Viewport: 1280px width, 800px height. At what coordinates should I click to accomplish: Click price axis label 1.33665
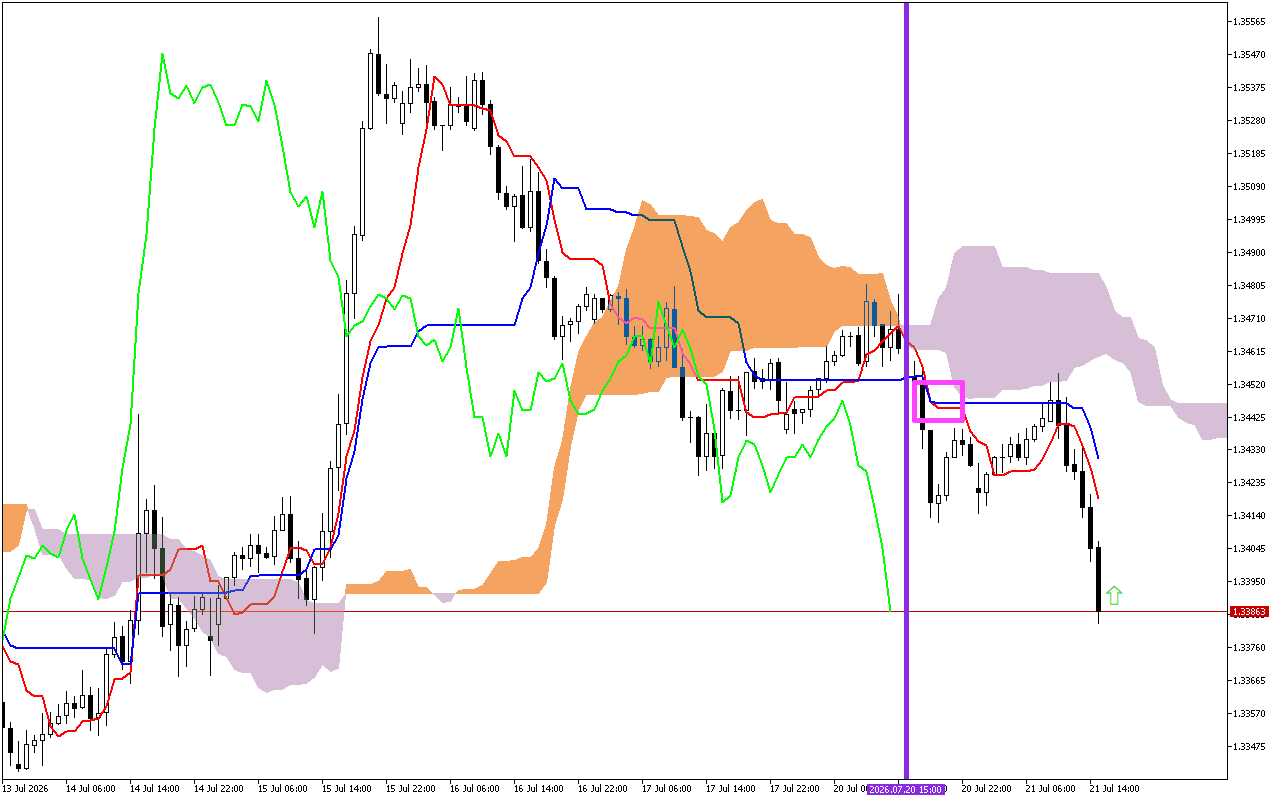(1250, 680)
